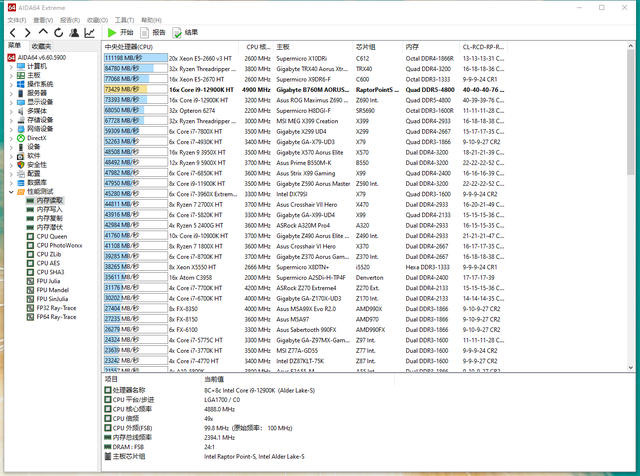Select the CPU AES benchmark
Viewport: 640px width, 476px height.
pyautogui.click(x=48, y=263)
